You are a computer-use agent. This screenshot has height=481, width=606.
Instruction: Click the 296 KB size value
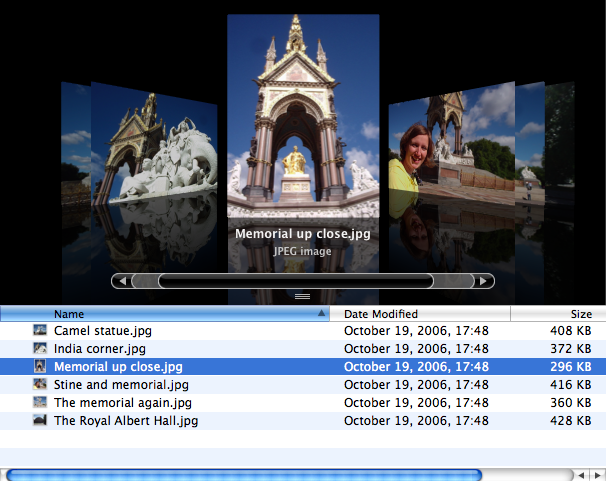[x=571, y=366]
